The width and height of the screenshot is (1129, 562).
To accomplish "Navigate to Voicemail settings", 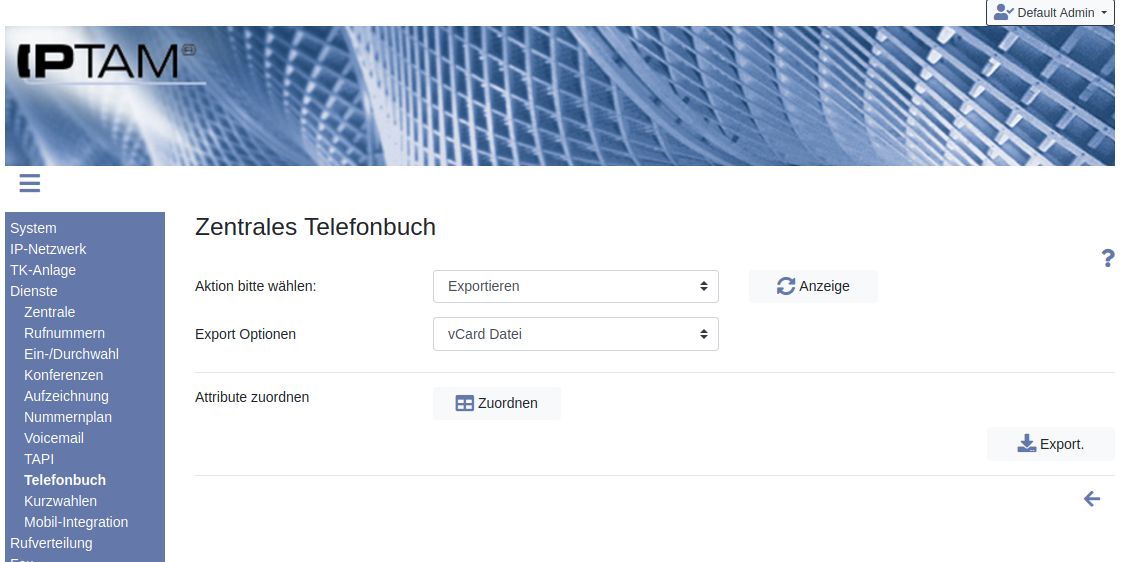I will pyautogui.click(x=54, y=438).
